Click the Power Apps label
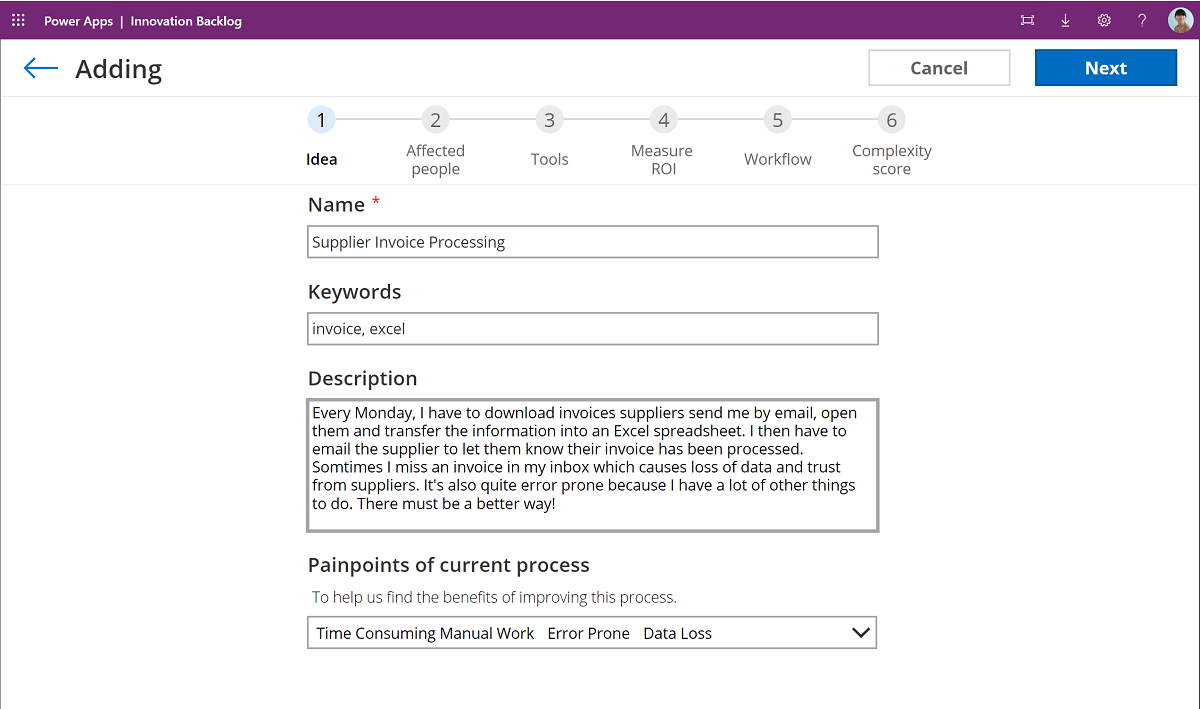Image resolution: width=1200 pixels, height=709 pixels. click(78, 20)
